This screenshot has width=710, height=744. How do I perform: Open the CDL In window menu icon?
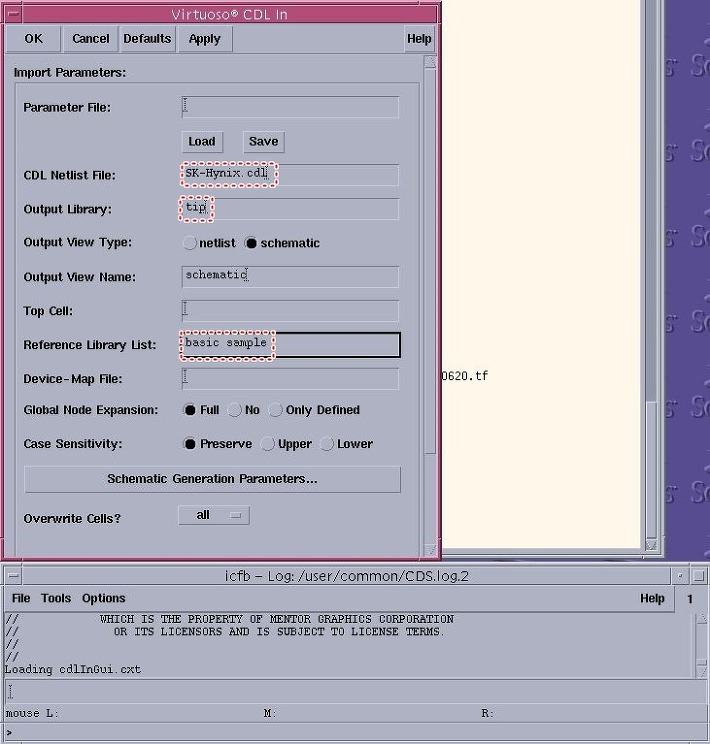pos(14,14)
